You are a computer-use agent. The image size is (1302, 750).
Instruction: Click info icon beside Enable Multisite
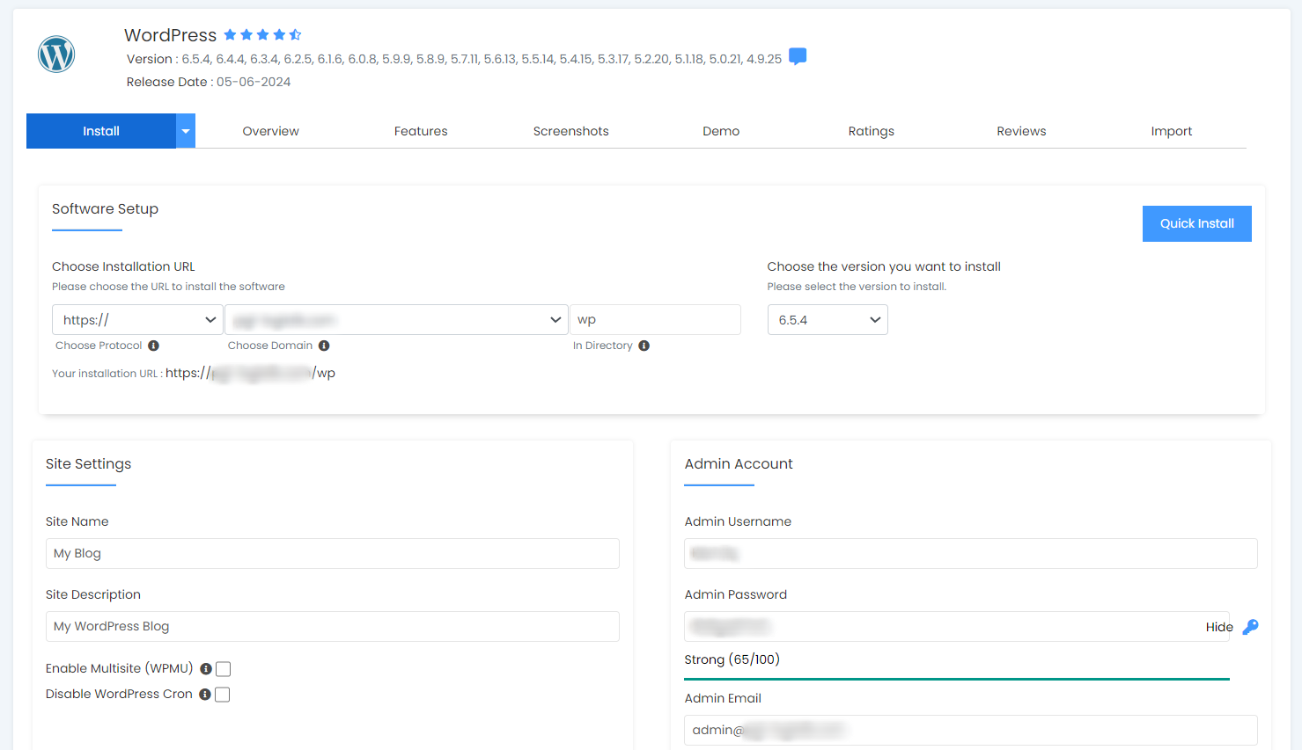[205, 668]
